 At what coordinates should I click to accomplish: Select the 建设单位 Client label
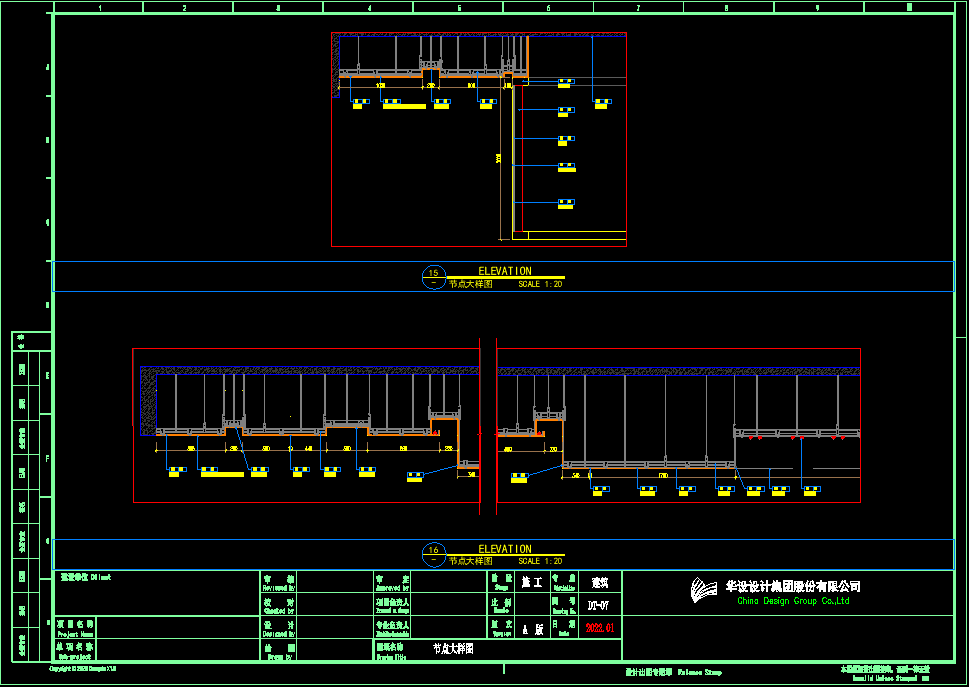85,577
